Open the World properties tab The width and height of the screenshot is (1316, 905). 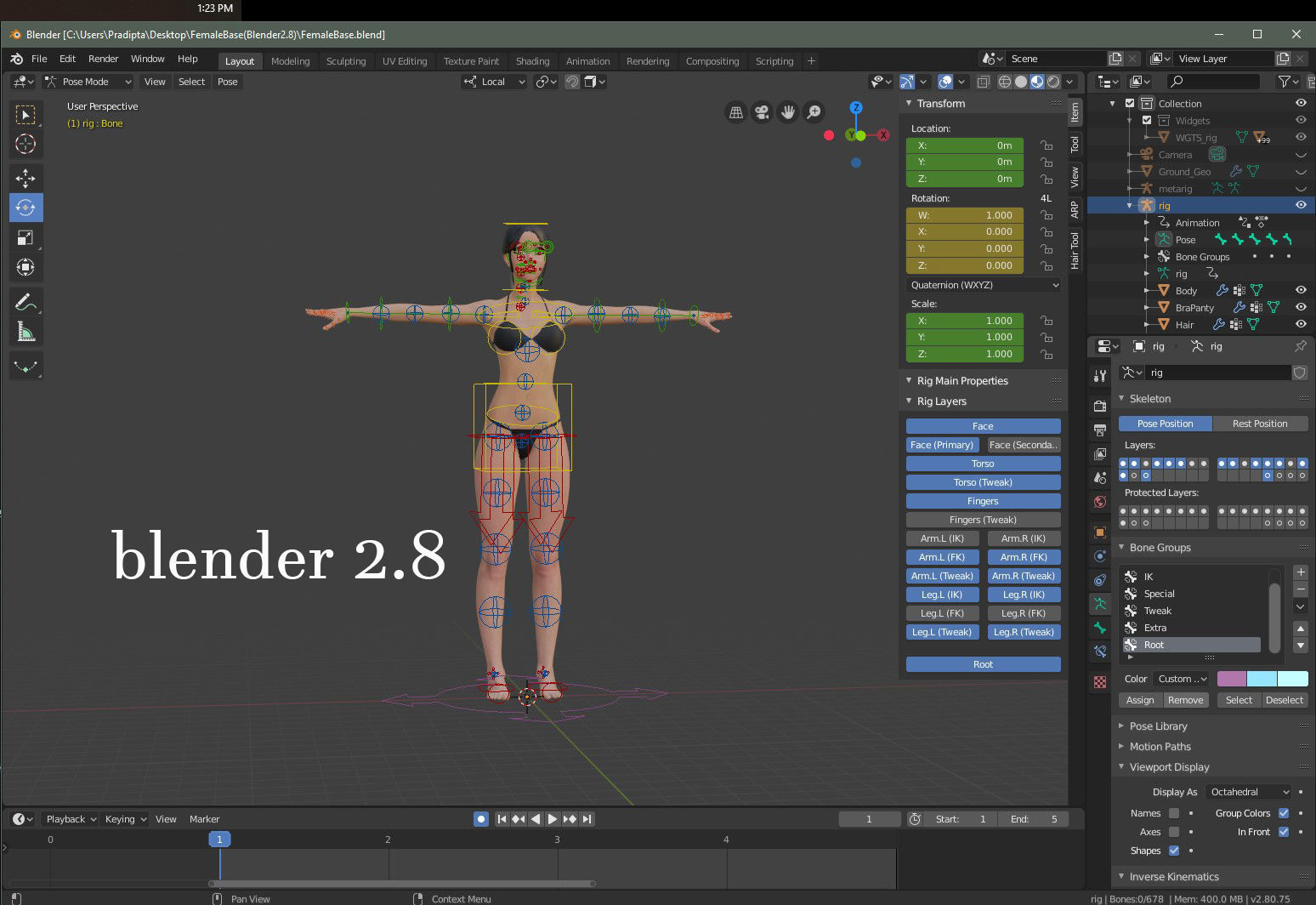1100,502
